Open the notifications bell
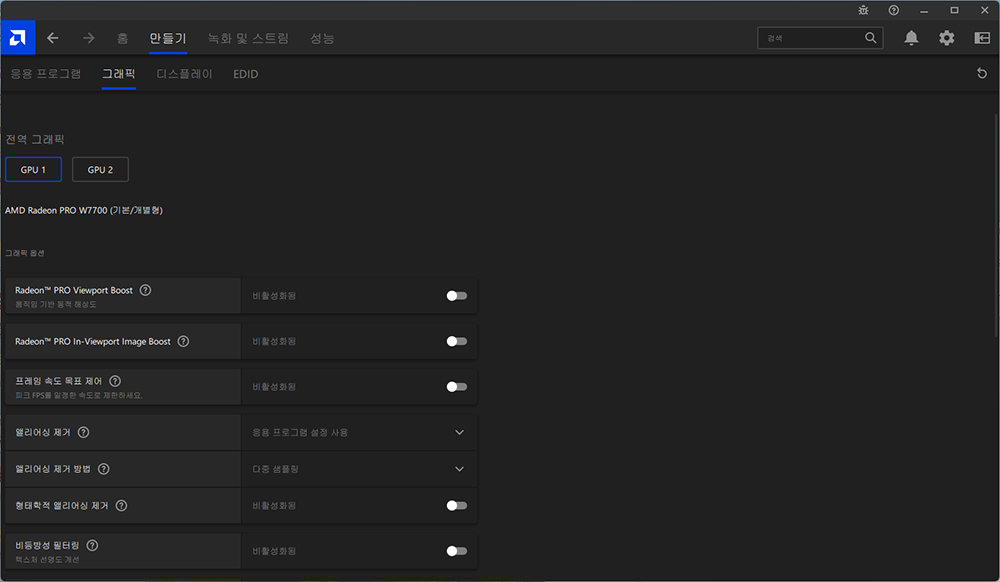The height and width of the screenshot is (582, 1000). 911,38
